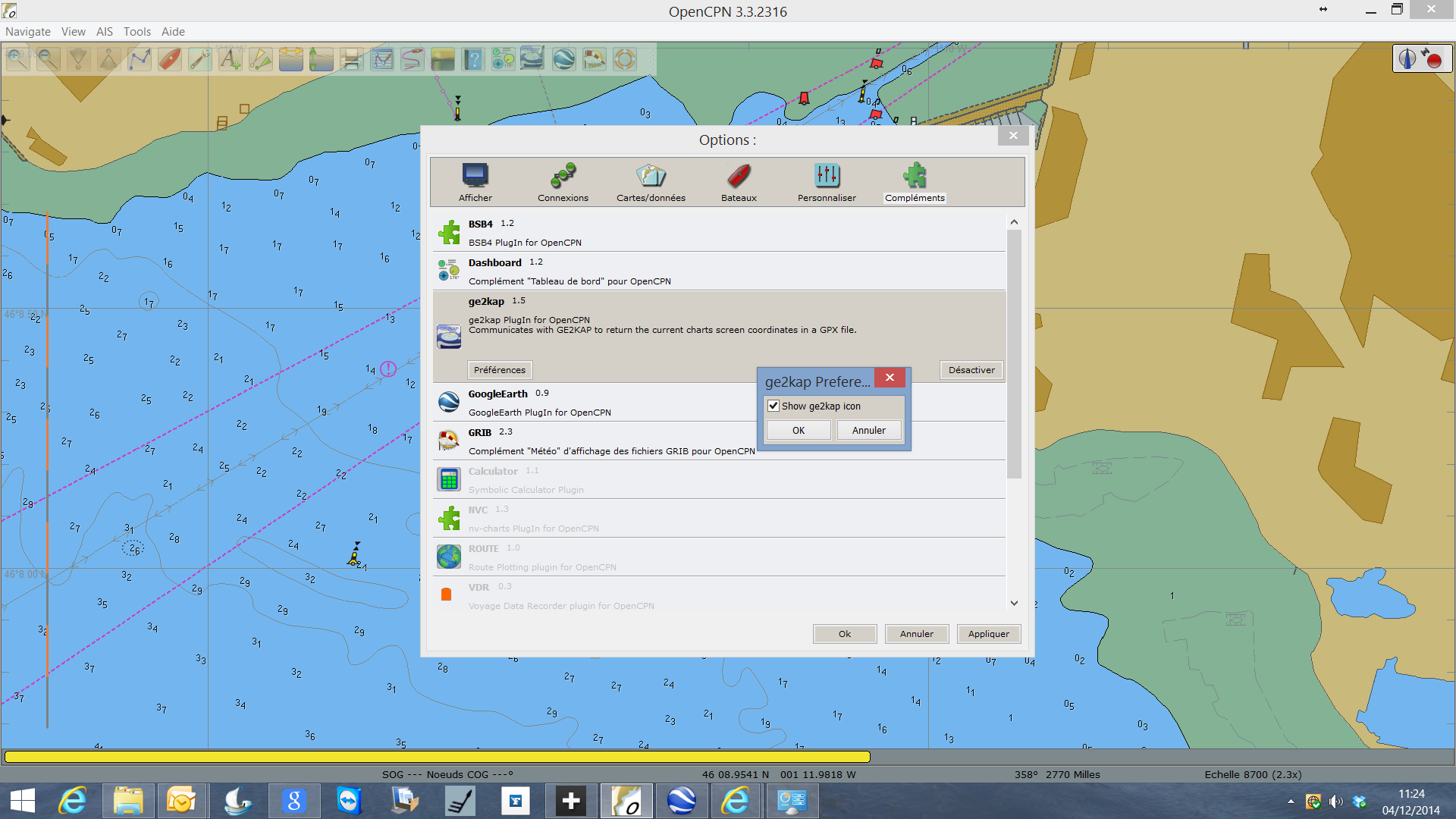
Task: Open settings with the wrench toolbar icon
Action: (200, 59)
